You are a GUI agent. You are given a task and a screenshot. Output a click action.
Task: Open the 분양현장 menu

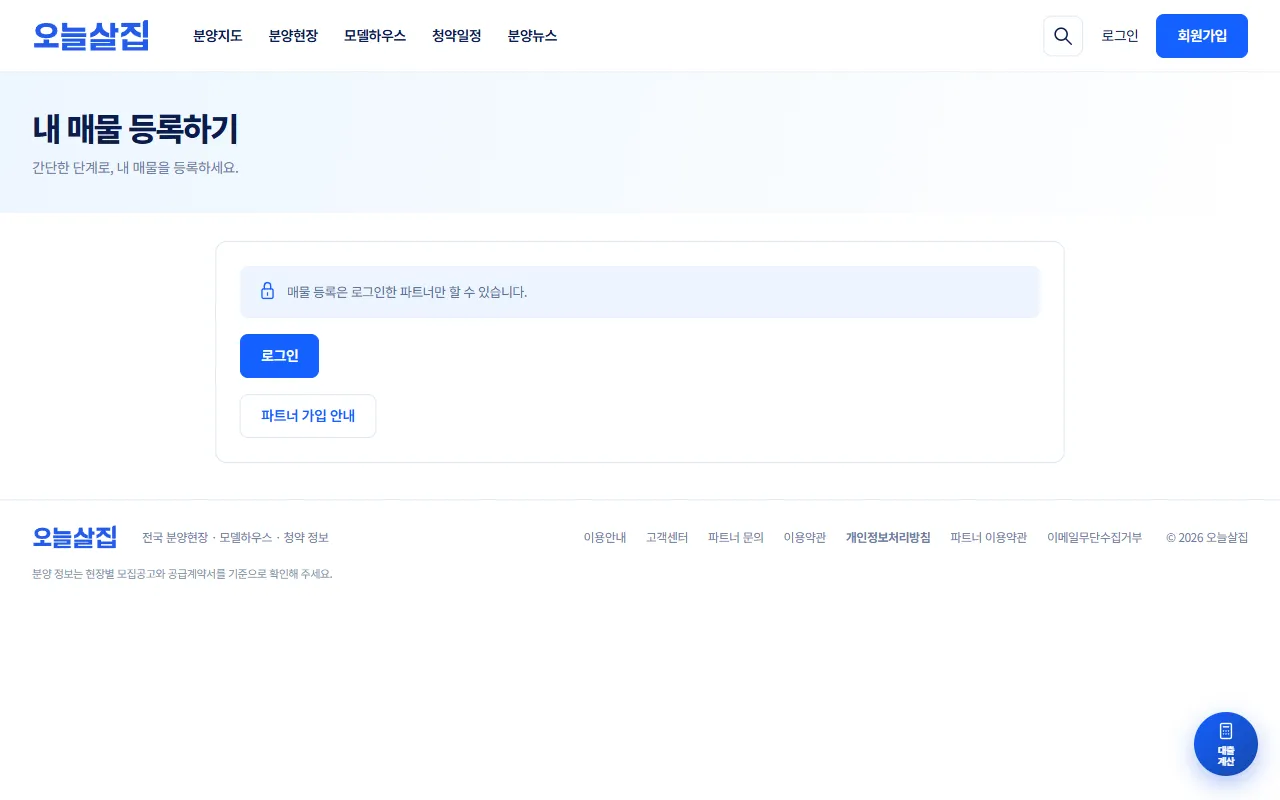point(293,36)
